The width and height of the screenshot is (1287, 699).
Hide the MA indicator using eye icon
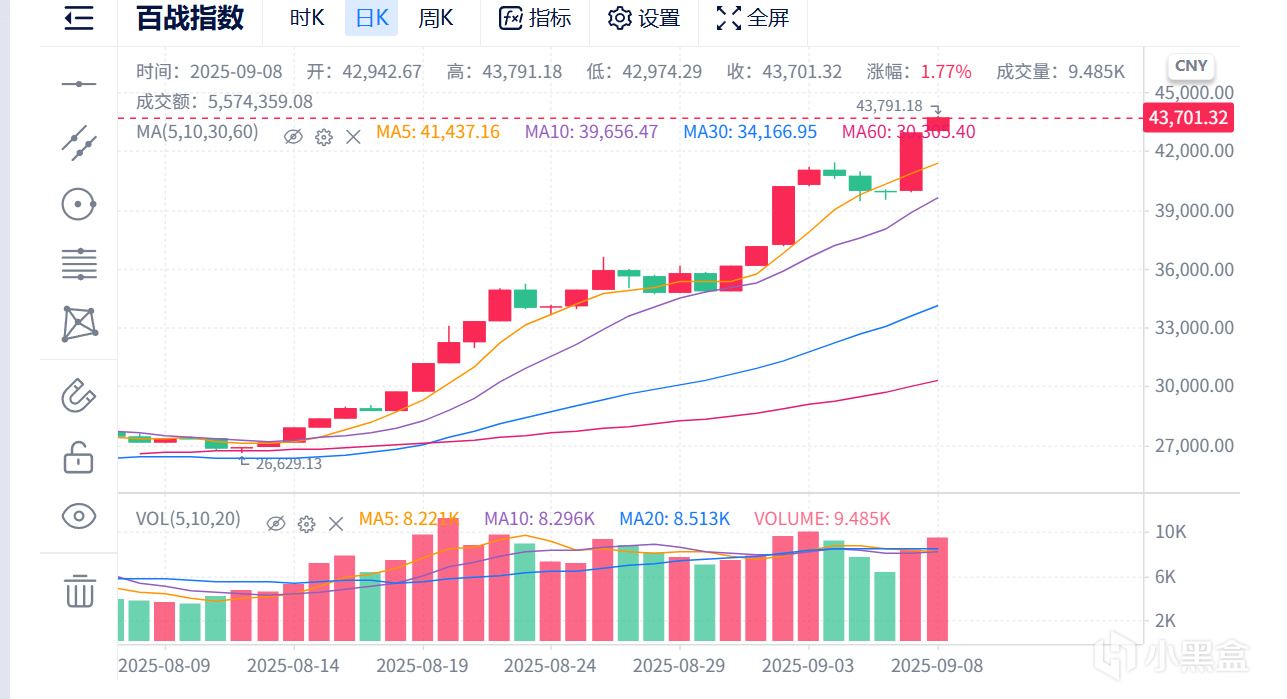(293, 137)
